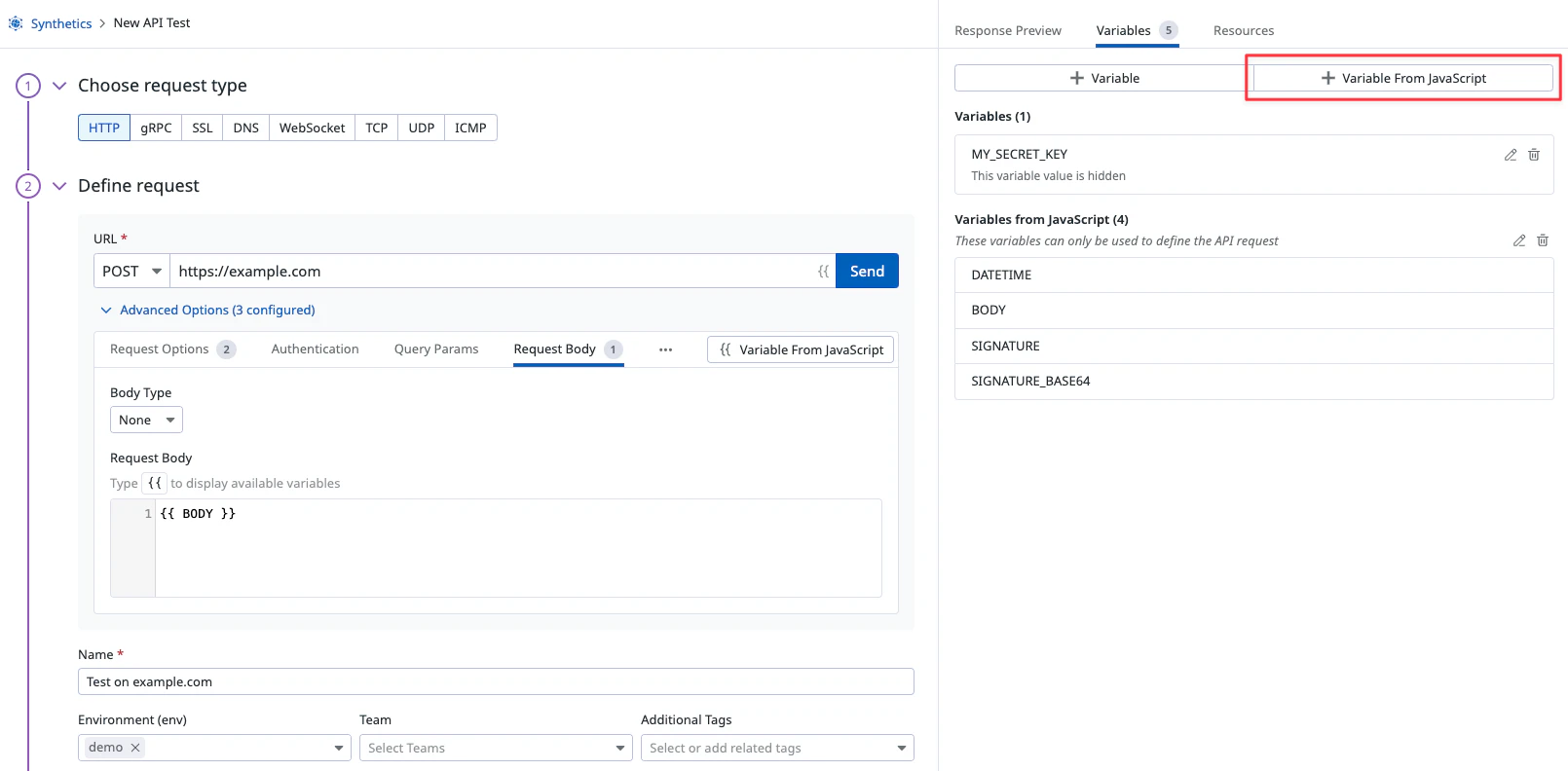Open the more options ellipsis in request tabs
The width and height of the screenshot is (1568, 771).
[665, 349]
